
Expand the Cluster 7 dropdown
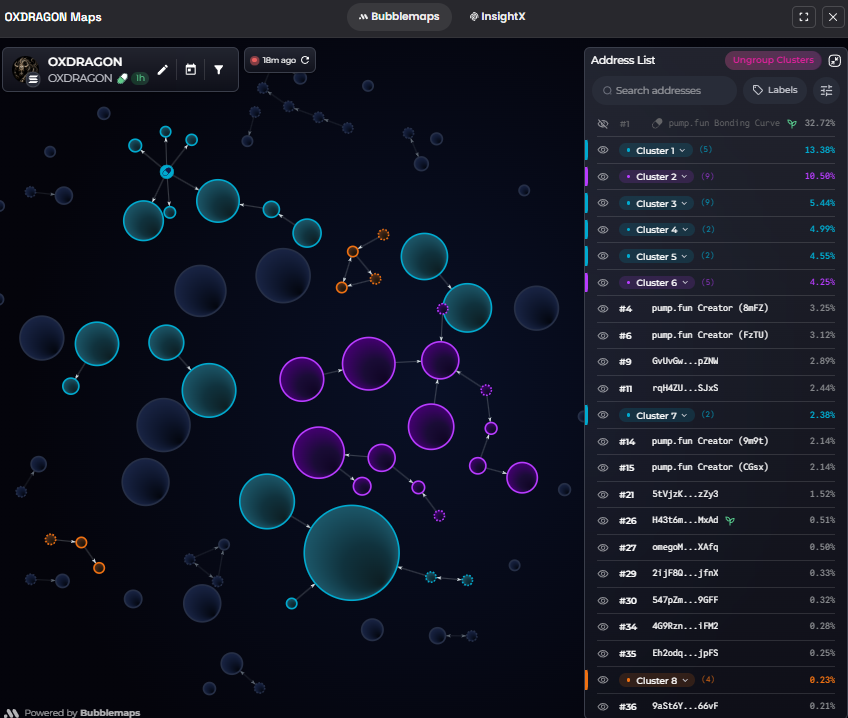657,415
